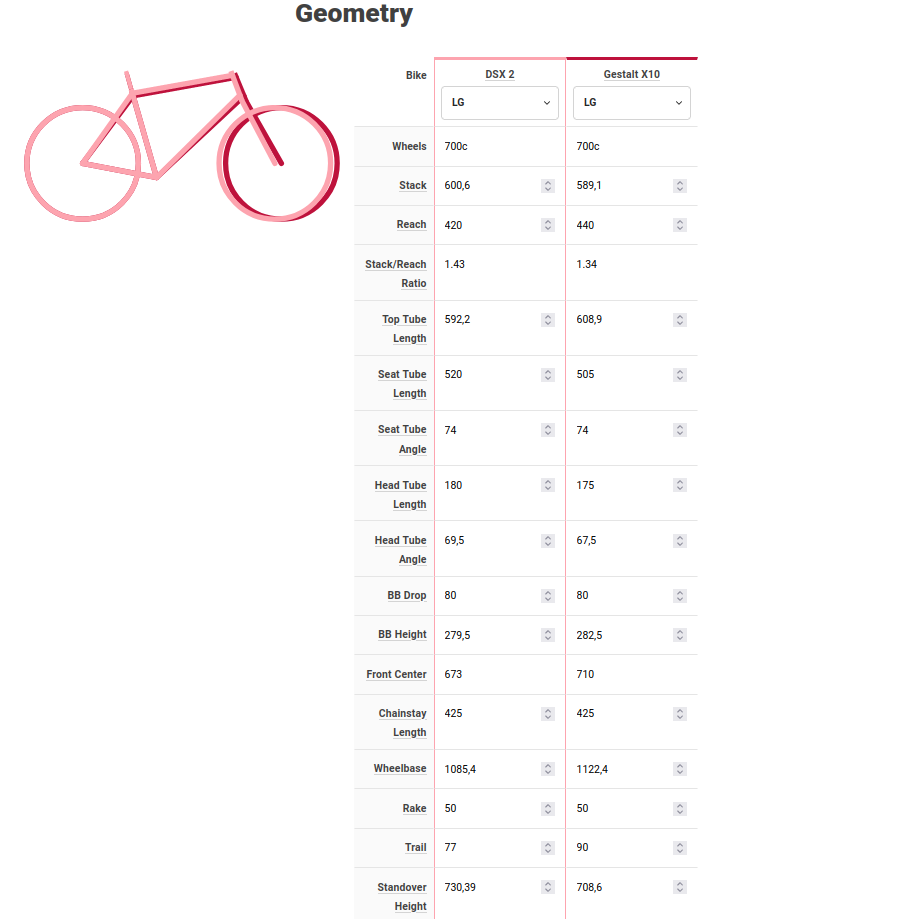Viewport: 907px width, 919px height.
Task: Click DSX 2 Reach stepper arrows
Action: pos(548,225)
